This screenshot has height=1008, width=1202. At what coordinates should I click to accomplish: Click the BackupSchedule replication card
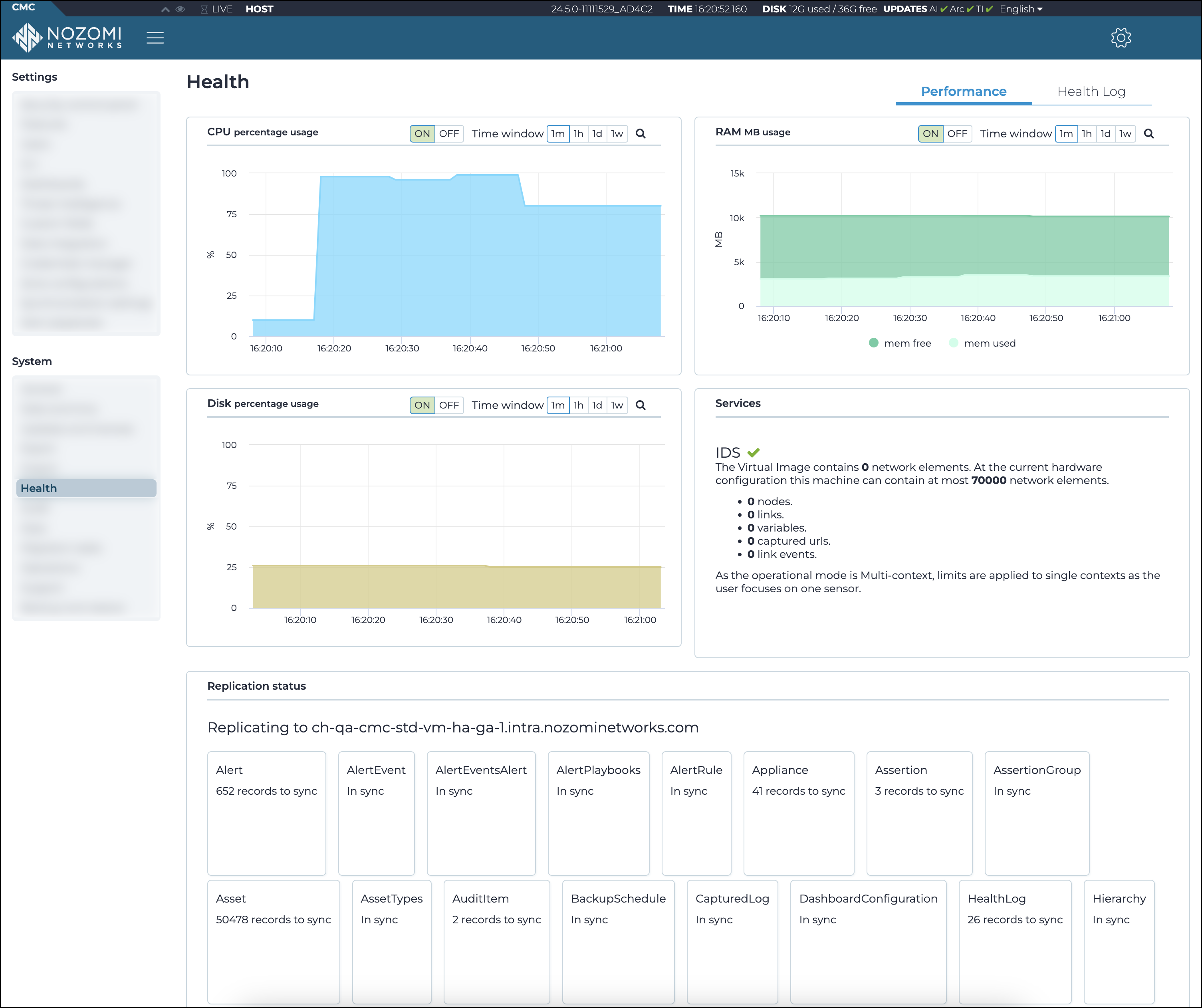point(619,942)
